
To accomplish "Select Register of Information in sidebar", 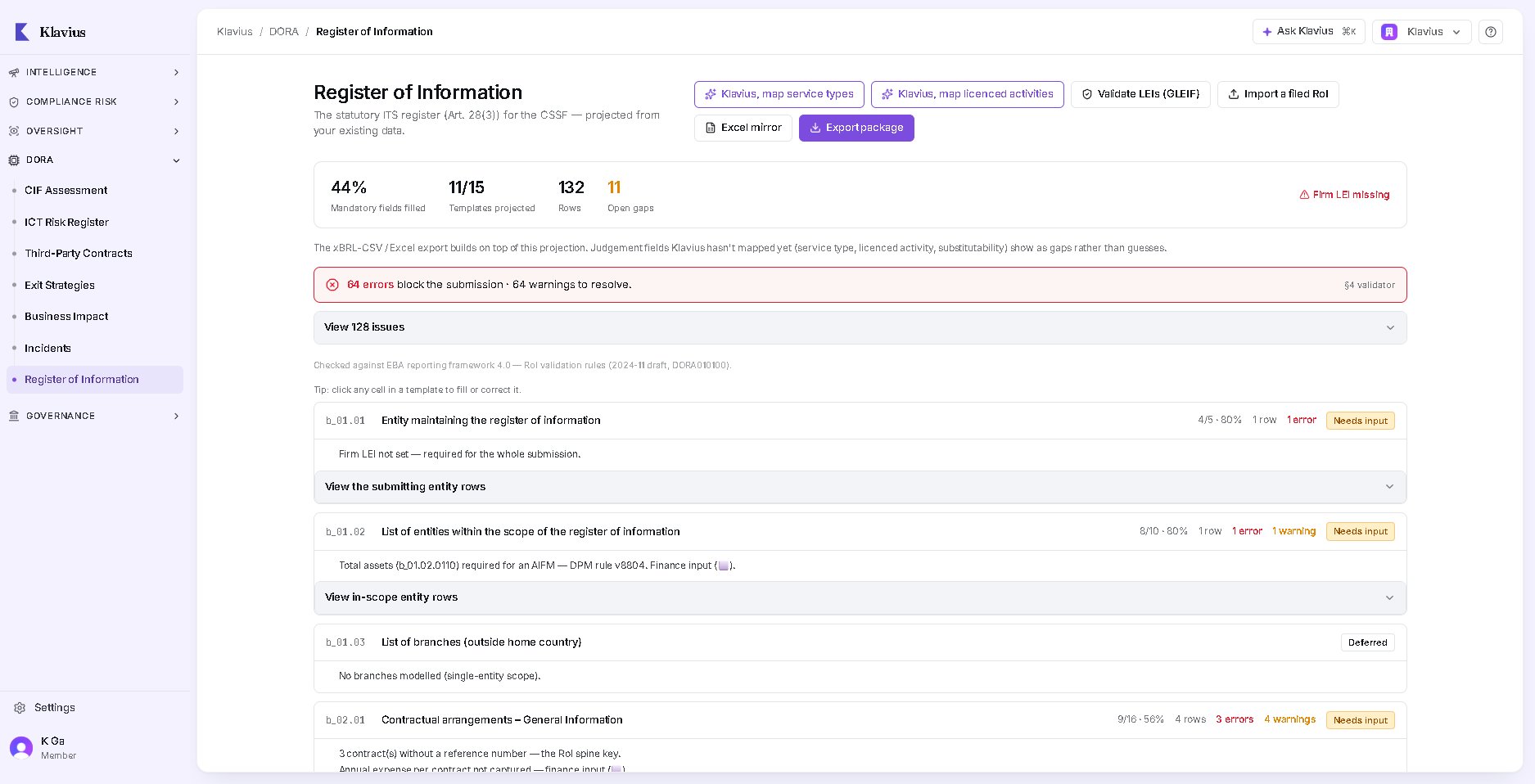I will coord(95,380).
